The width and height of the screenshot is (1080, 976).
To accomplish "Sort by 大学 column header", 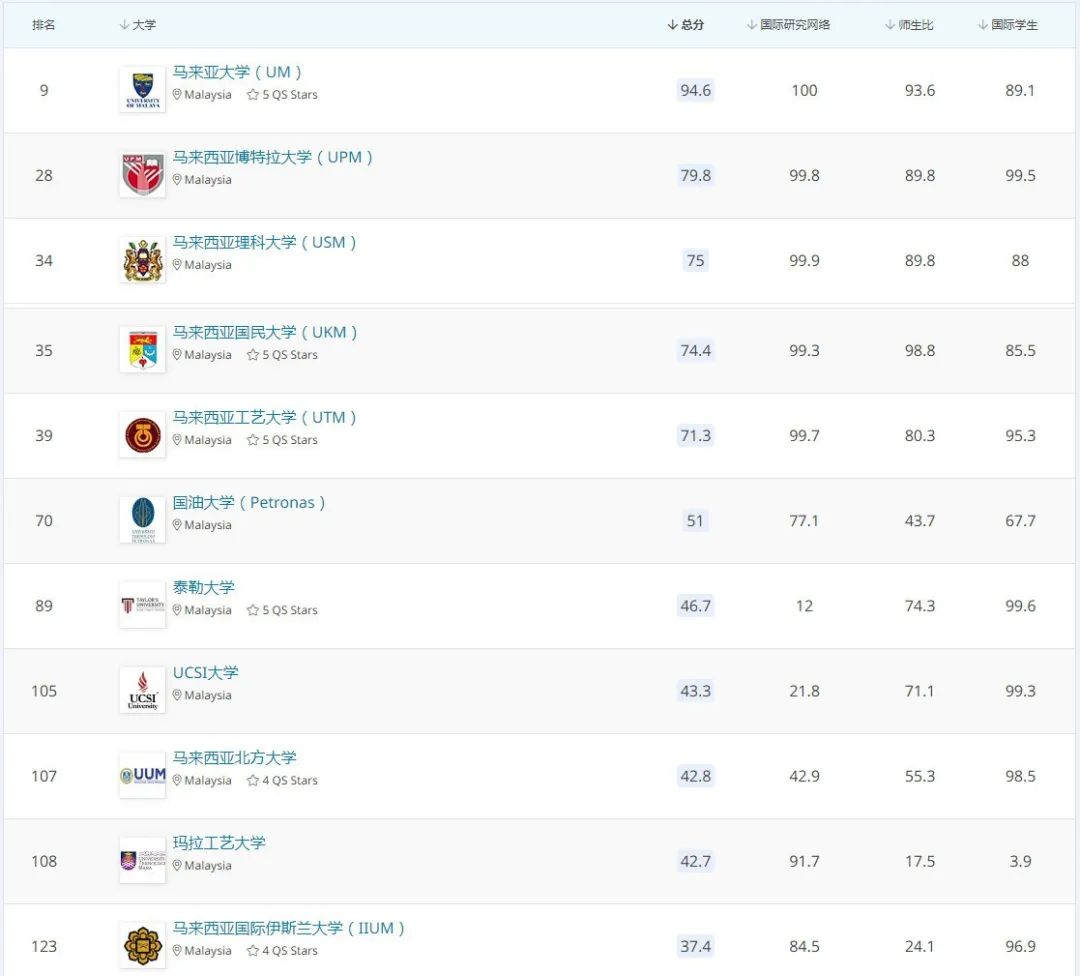I will click(x=138, y=25).
